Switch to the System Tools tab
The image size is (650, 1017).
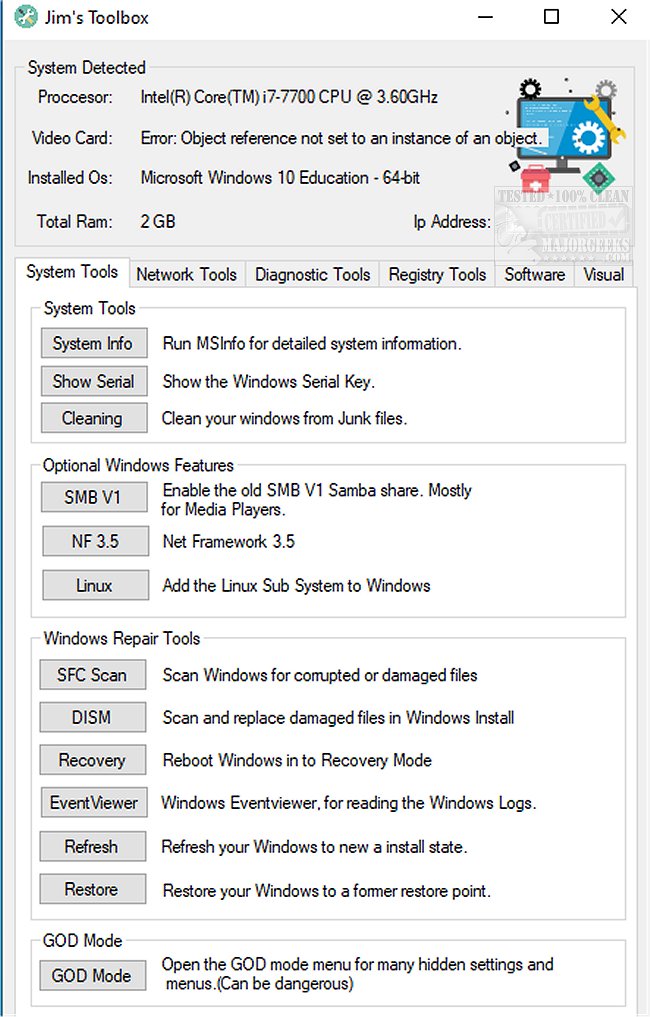point(72,272)
